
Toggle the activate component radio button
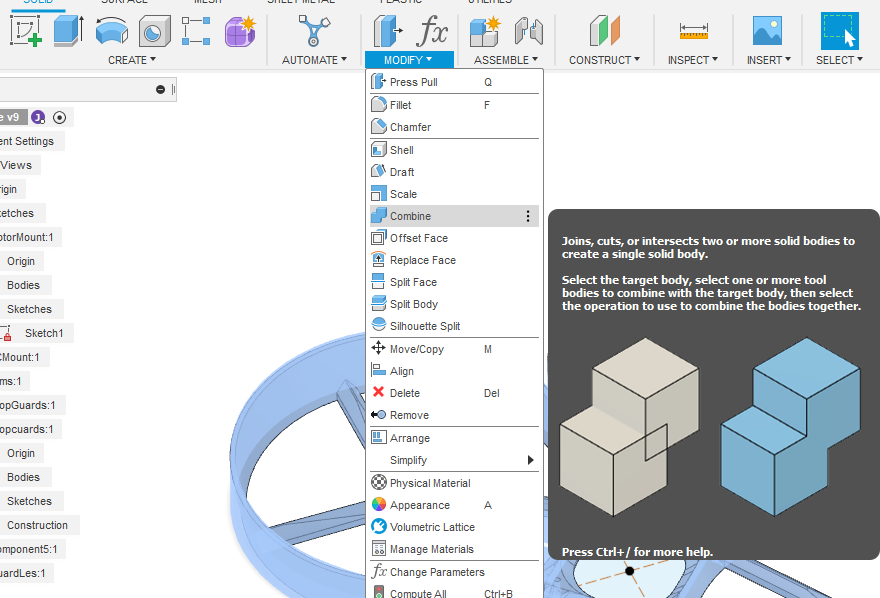pos(59,118)
